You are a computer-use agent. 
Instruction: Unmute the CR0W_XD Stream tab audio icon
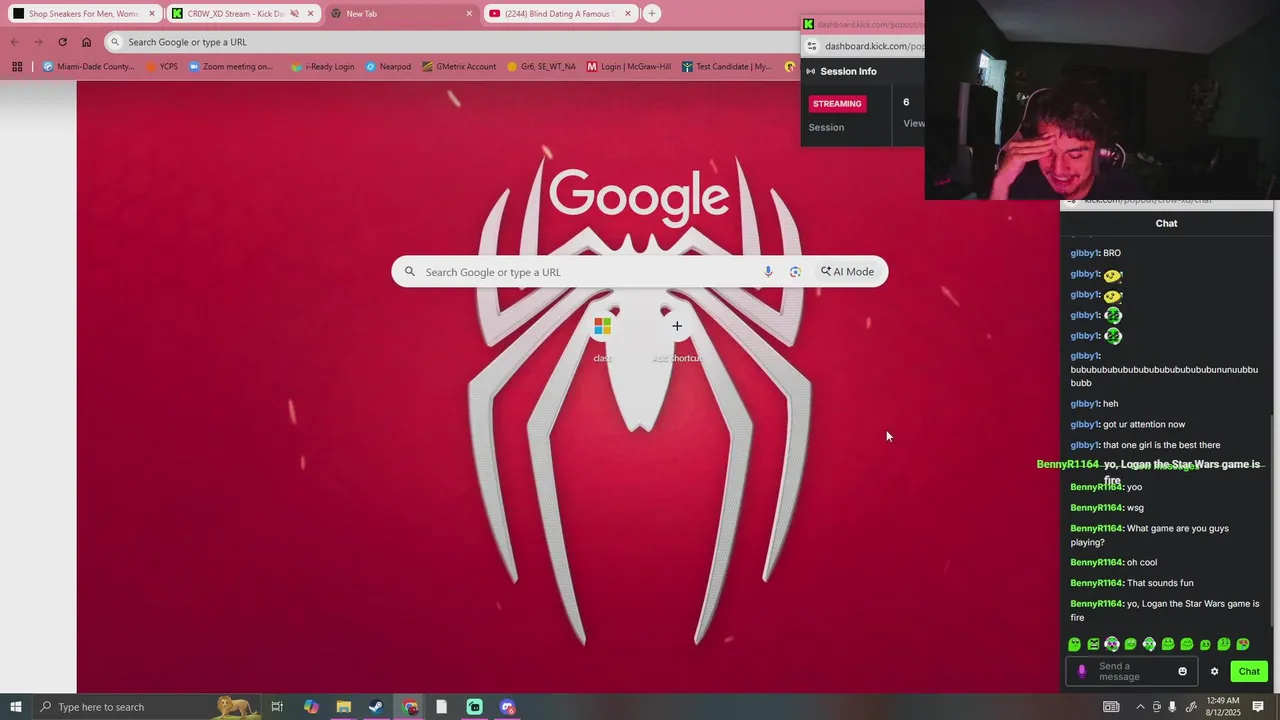[x=294, y=14]
